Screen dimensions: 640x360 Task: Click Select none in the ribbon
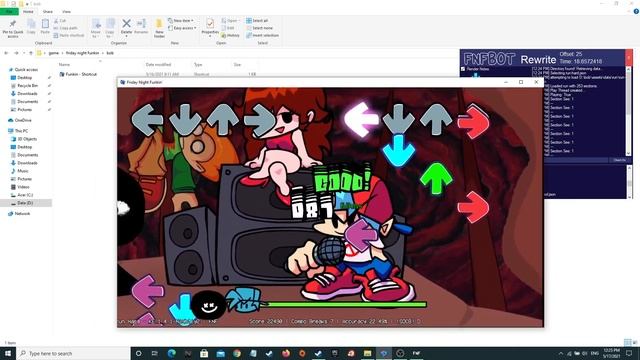tap(260, 28)
